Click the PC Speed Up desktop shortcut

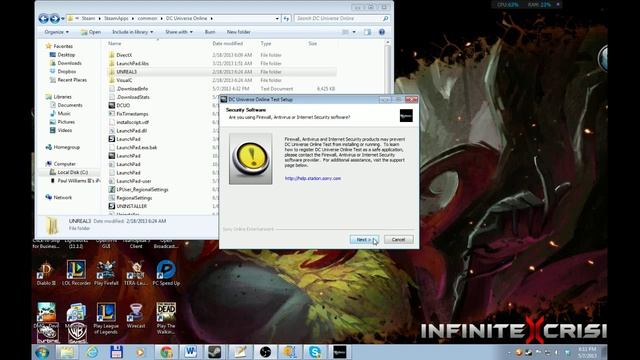166,273
